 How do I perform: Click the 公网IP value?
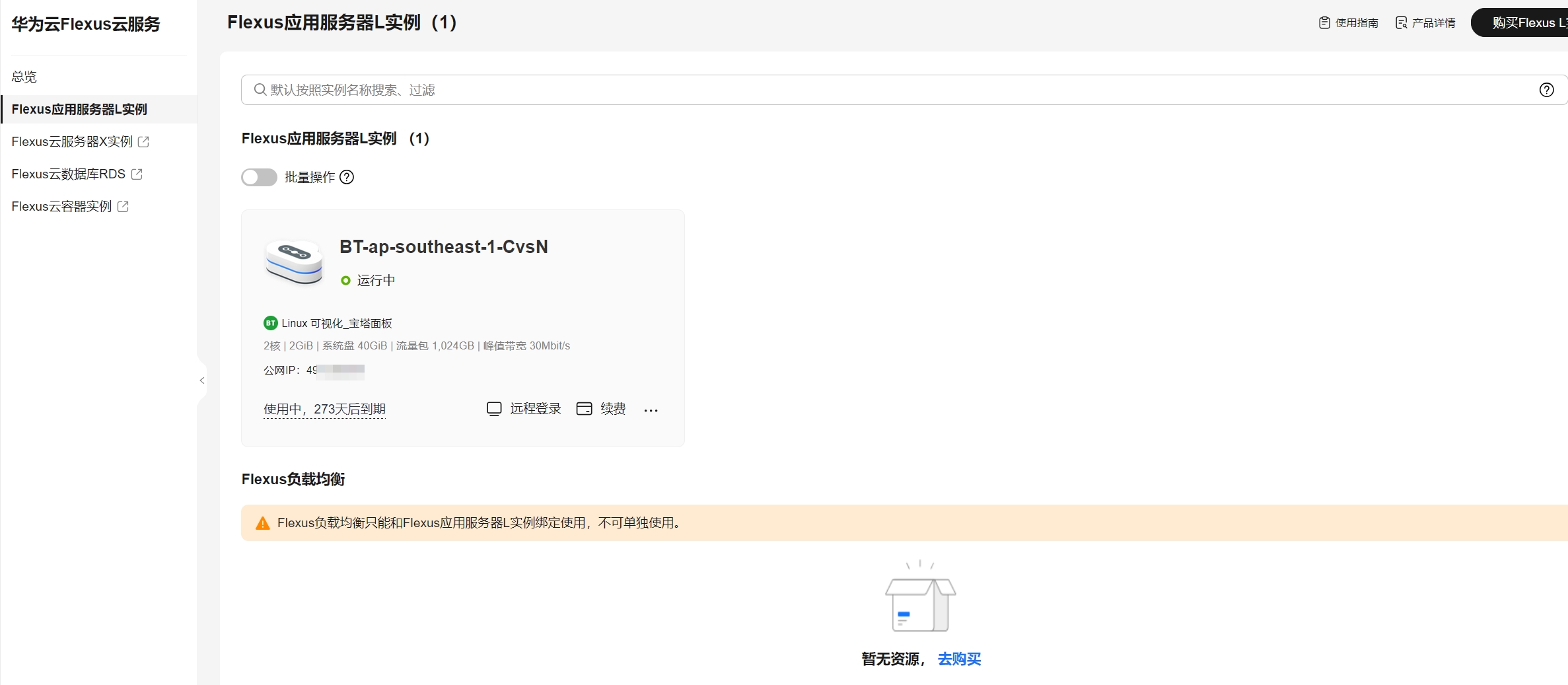click(336, 371)
